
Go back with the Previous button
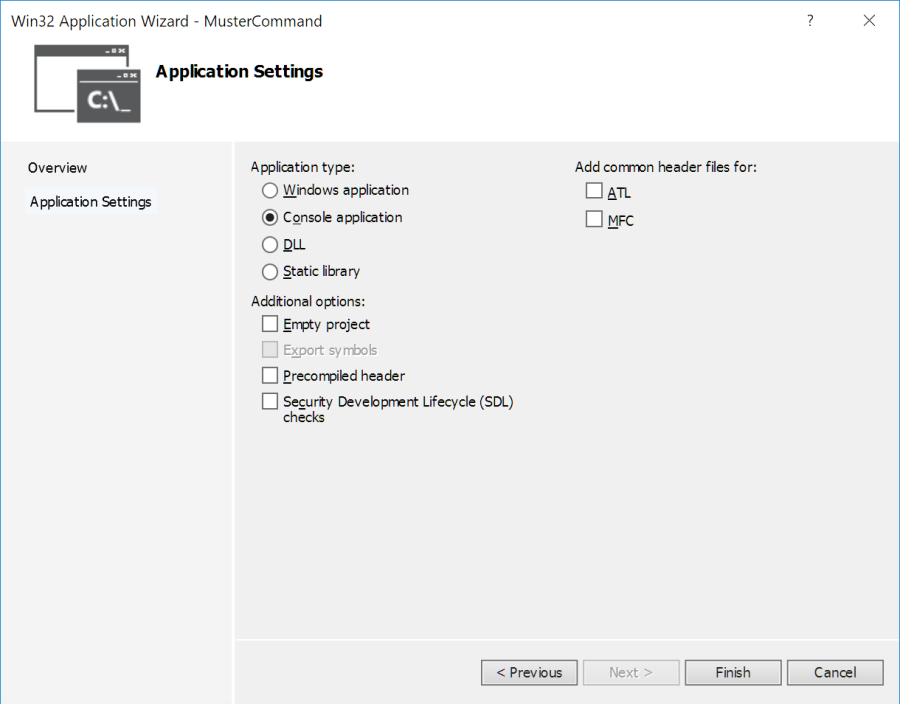click(x=529, y=672)
